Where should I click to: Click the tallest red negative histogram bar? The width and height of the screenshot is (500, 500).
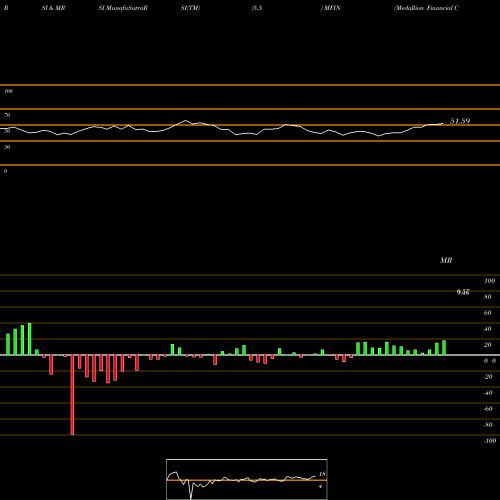[72, 395]
